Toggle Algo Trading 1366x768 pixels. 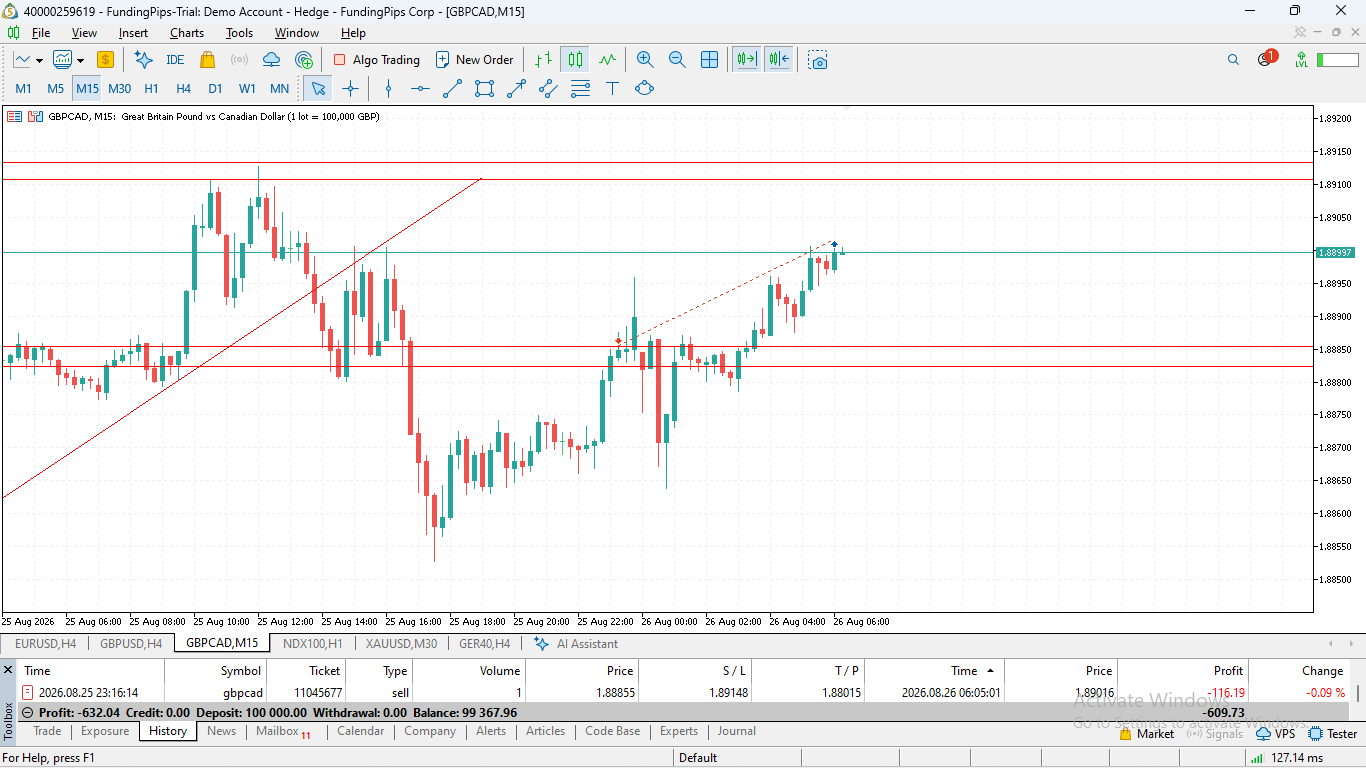pyautogui.click(x=377, y=60)
